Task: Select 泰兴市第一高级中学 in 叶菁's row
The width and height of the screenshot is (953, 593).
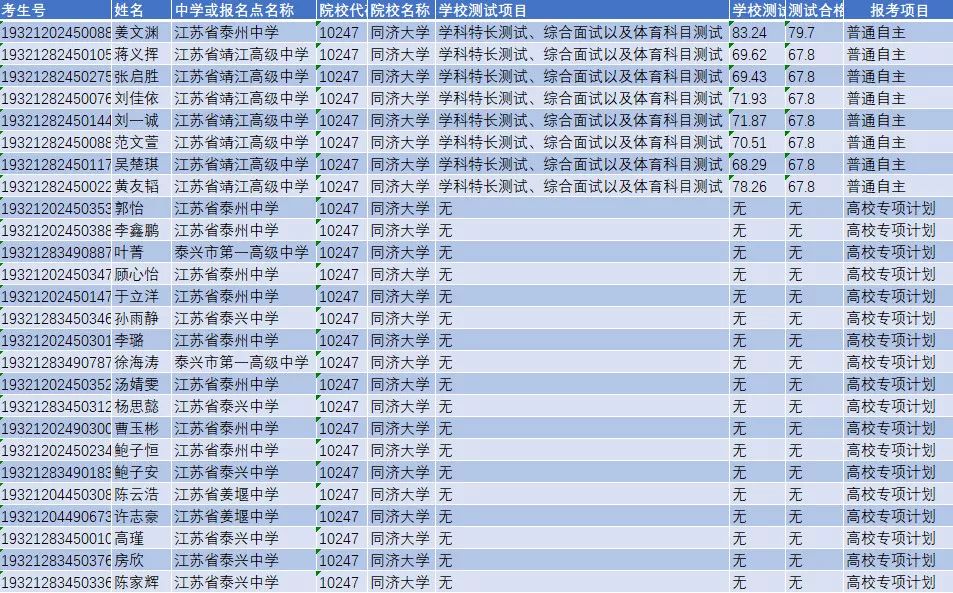Action: pos(242,252)
